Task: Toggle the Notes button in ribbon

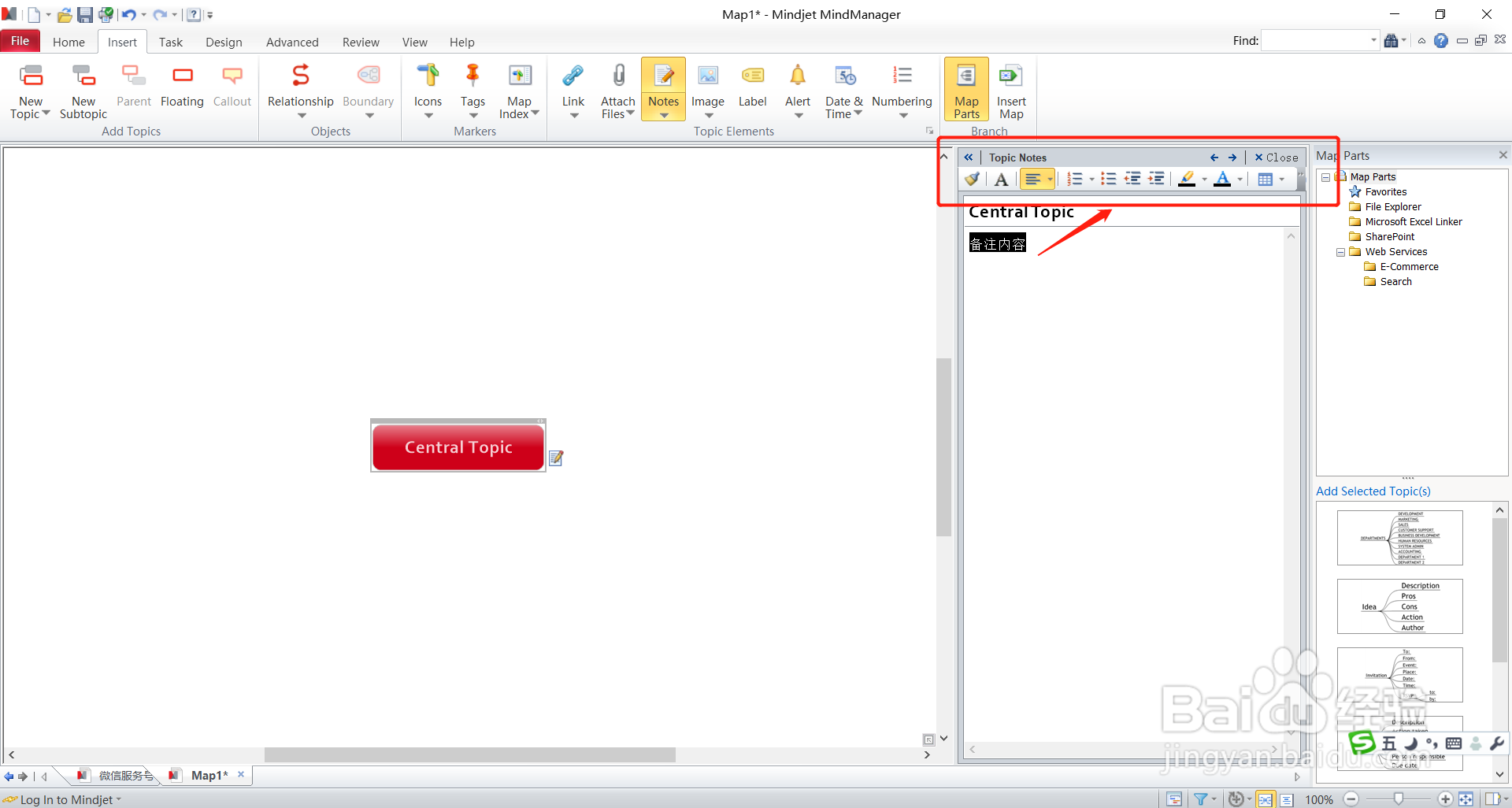Action: point(663,89)
